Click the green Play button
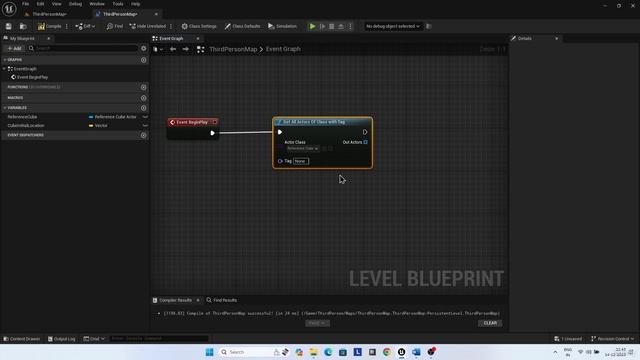This screenshot has width=640, height=360. pyautogui.click(x=312, y=26)
